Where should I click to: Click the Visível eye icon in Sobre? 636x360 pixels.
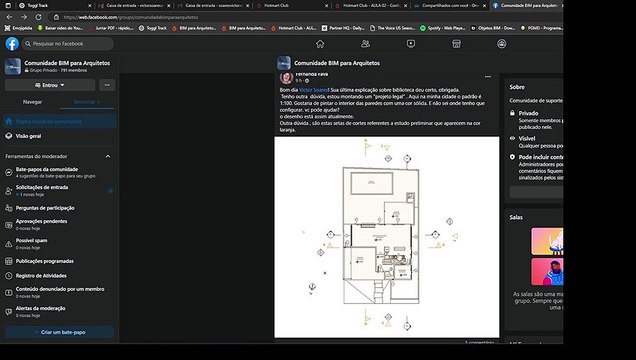pyautogui.click(x=512, y=138)
